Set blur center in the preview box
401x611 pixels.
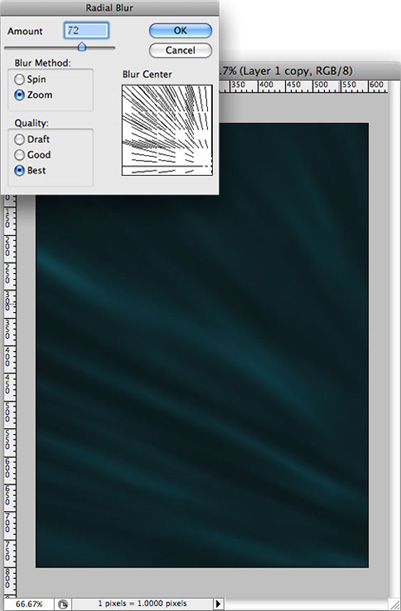point(167,130)
